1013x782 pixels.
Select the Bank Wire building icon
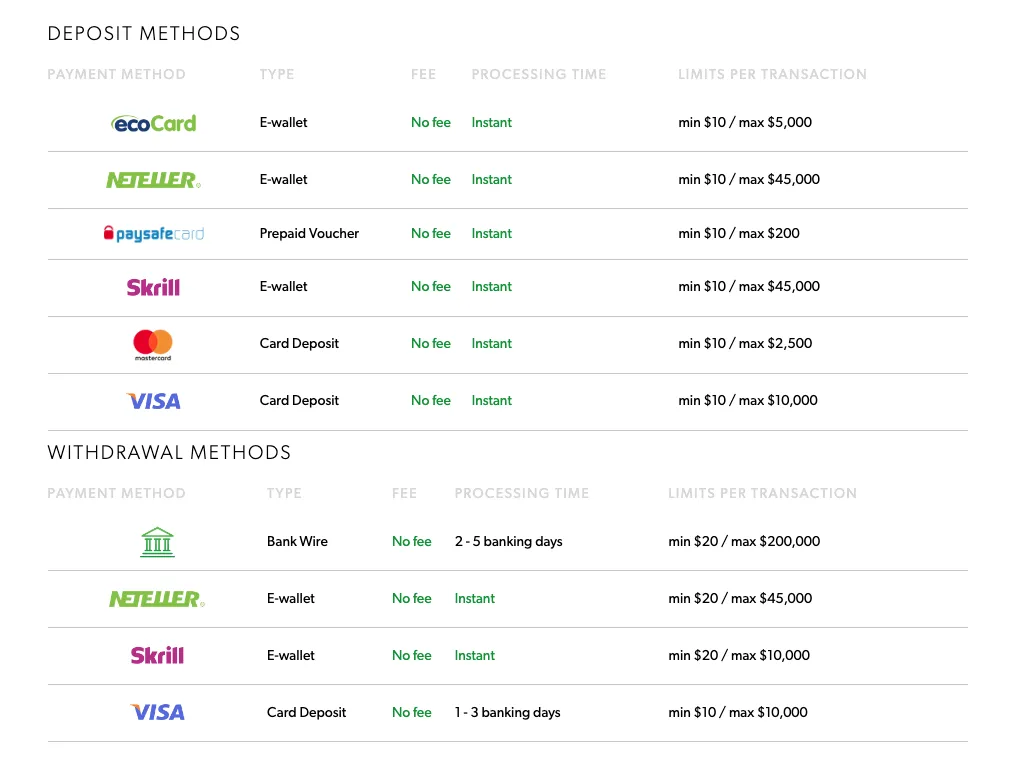coord(157,542)
